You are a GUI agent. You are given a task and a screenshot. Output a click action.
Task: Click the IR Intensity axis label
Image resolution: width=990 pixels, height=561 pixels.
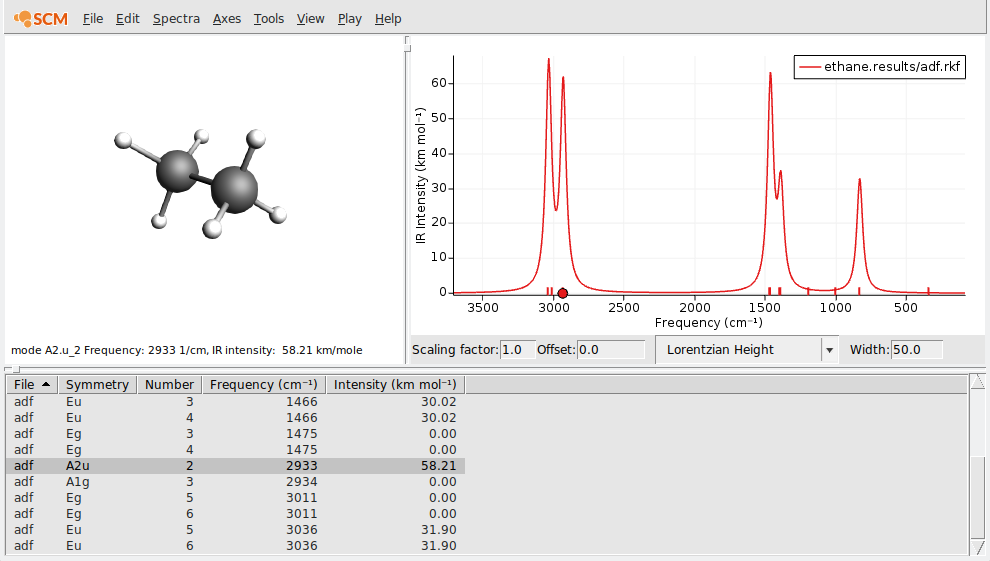click(x=421, y=175)
